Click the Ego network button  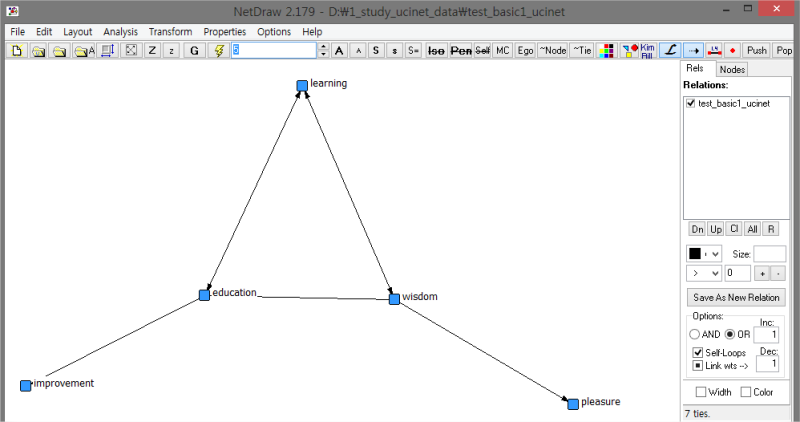[x=525, y=51]
